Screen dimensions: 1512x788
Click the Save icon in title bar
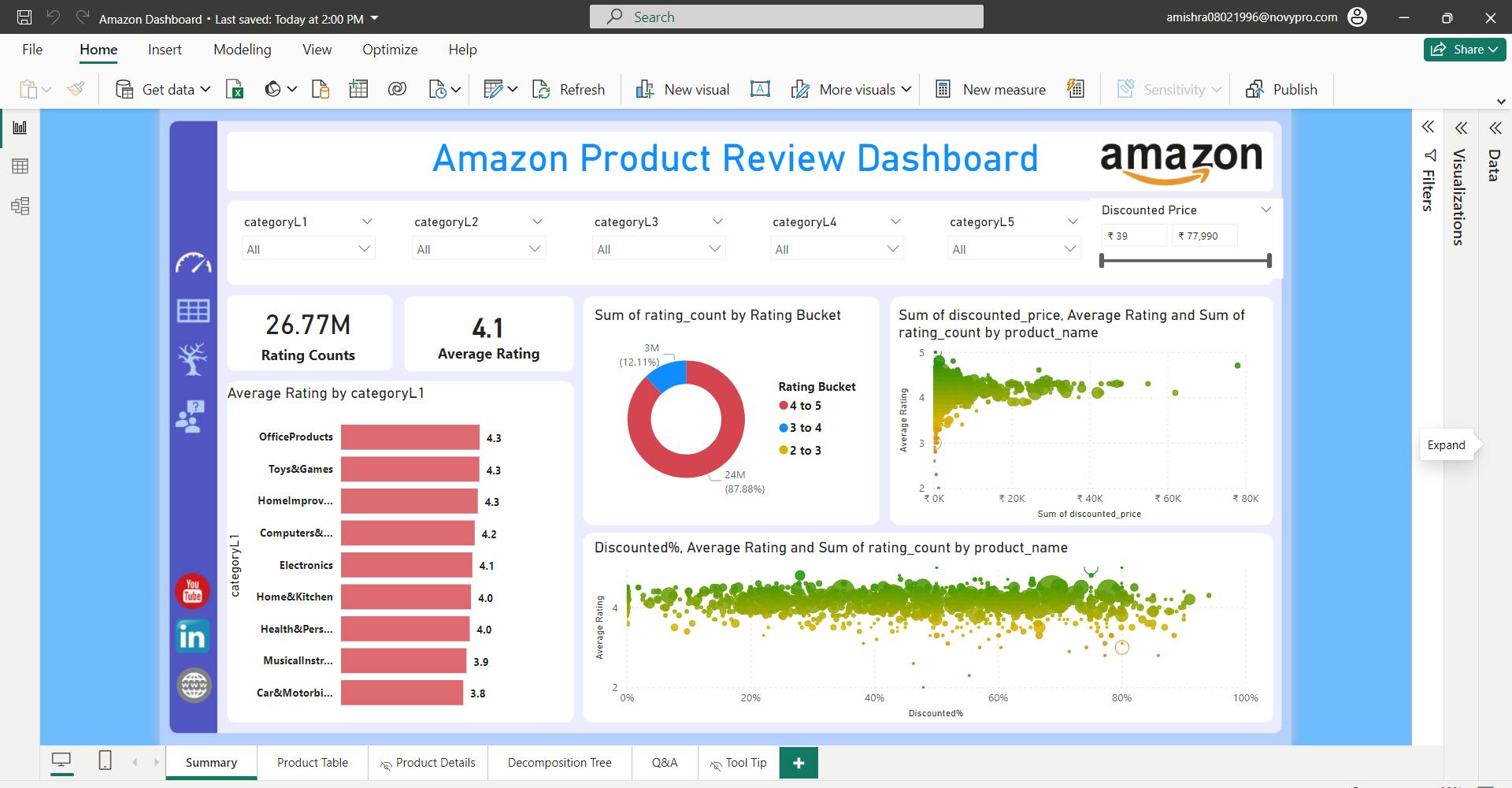(24, 17)
